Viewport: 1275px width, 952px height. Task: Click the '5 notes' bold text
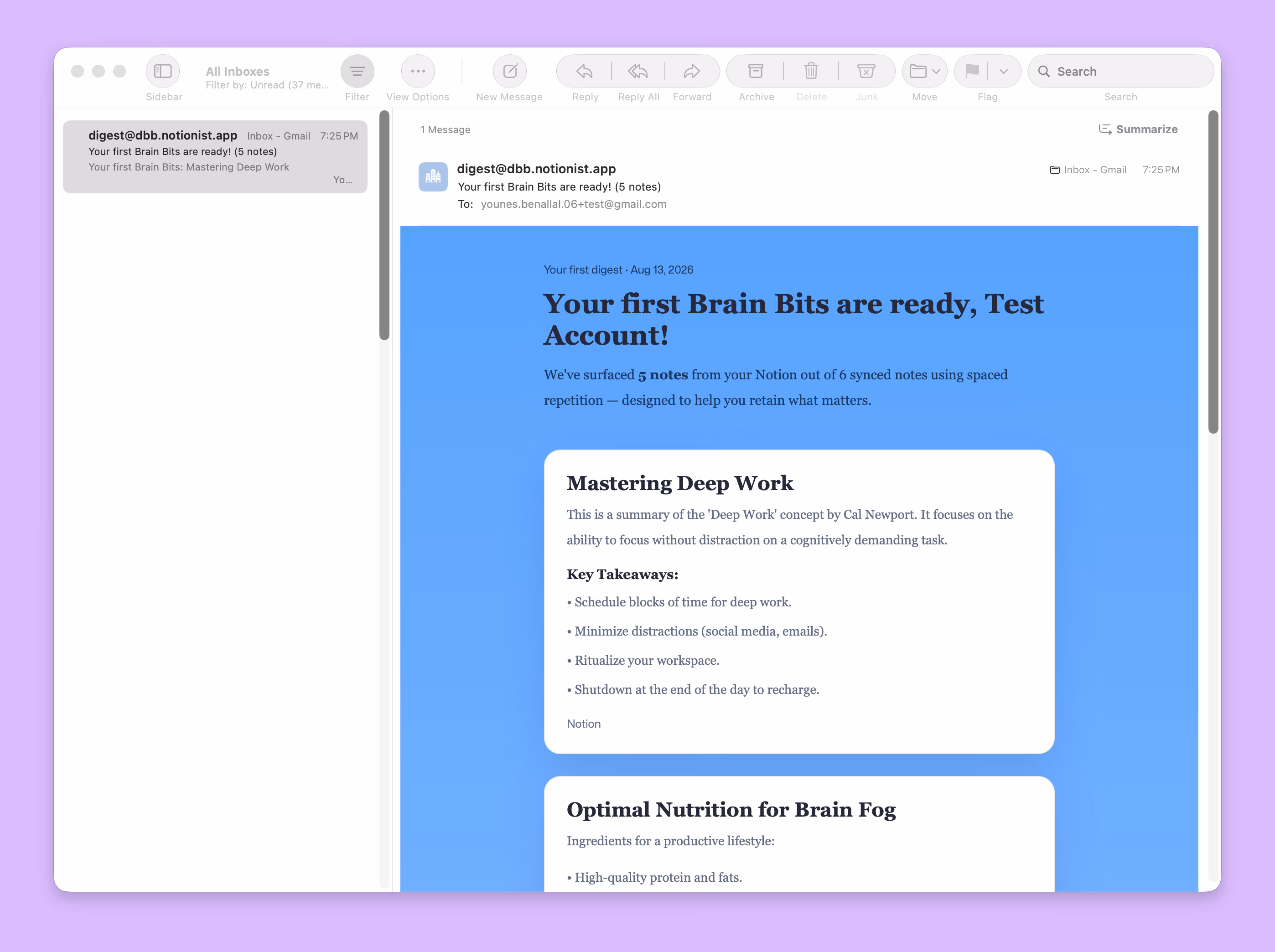663,375
